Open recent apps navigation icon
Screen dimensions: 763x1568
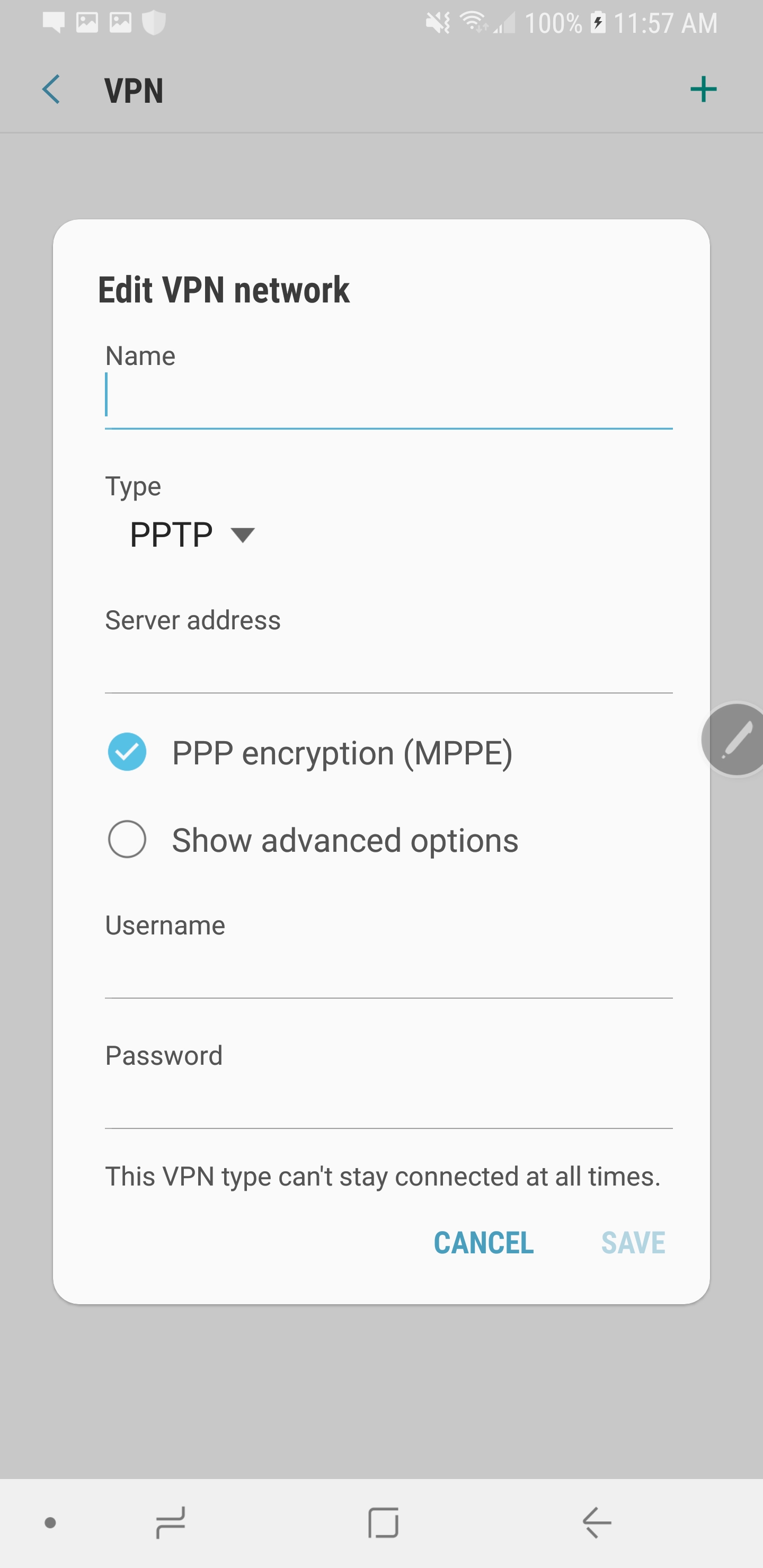click(171, 1522)
